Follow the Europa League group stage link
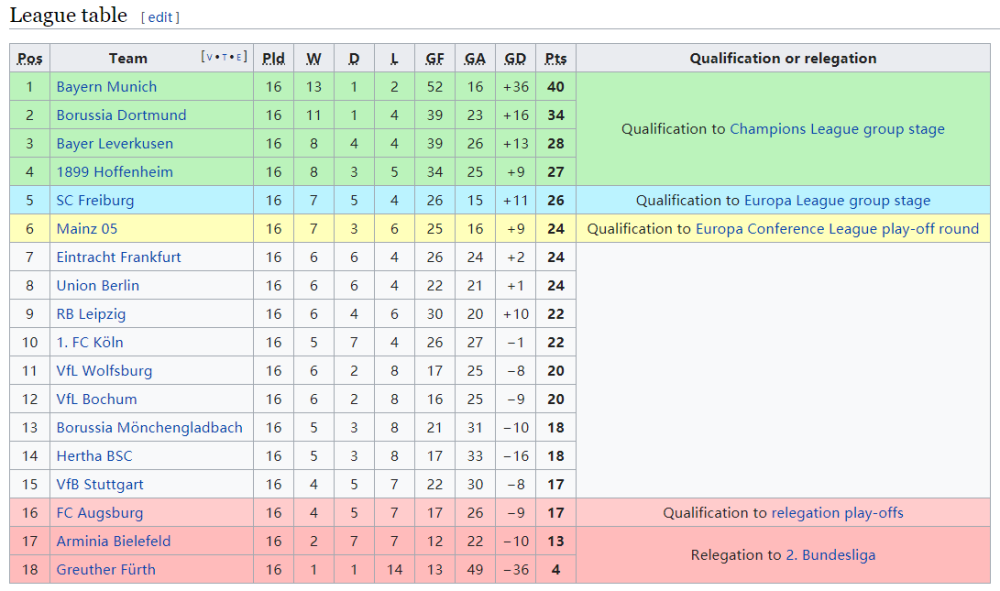Viewport: 1000px width, 591px height. pyautogui.click(x=837, y=200)
